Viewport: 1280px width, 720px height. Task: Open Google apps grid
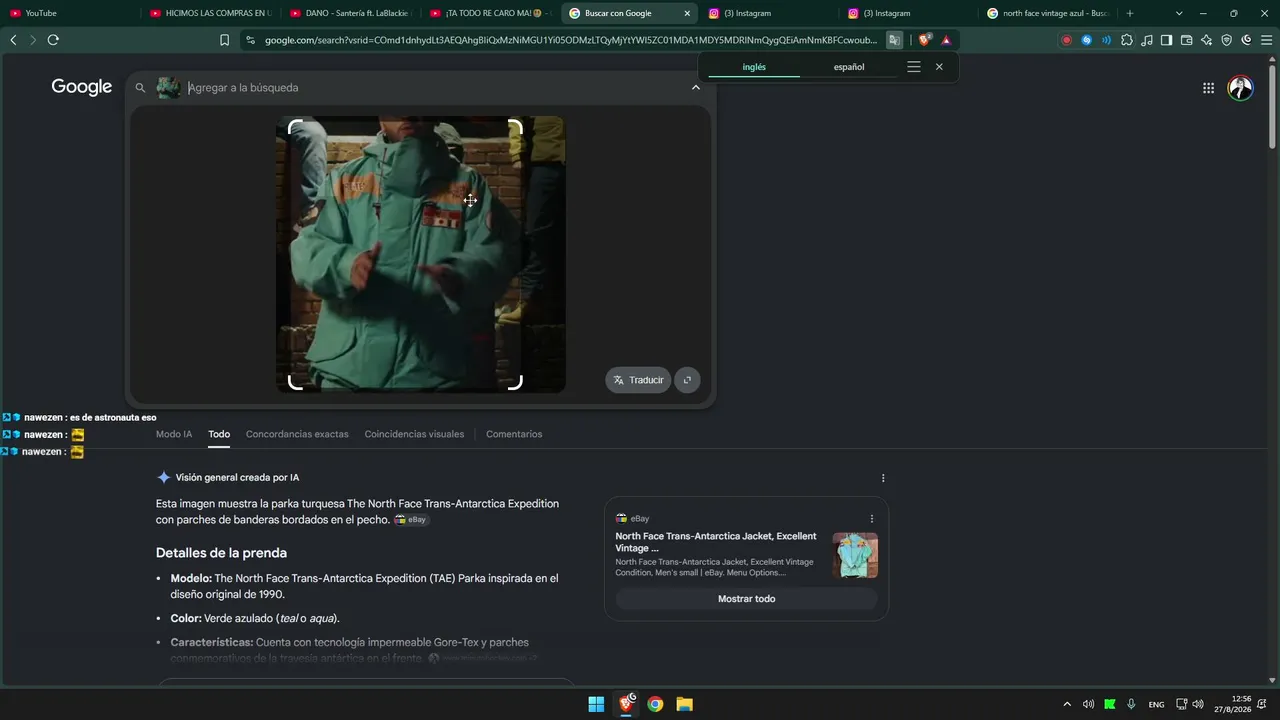click(1208, 88)
